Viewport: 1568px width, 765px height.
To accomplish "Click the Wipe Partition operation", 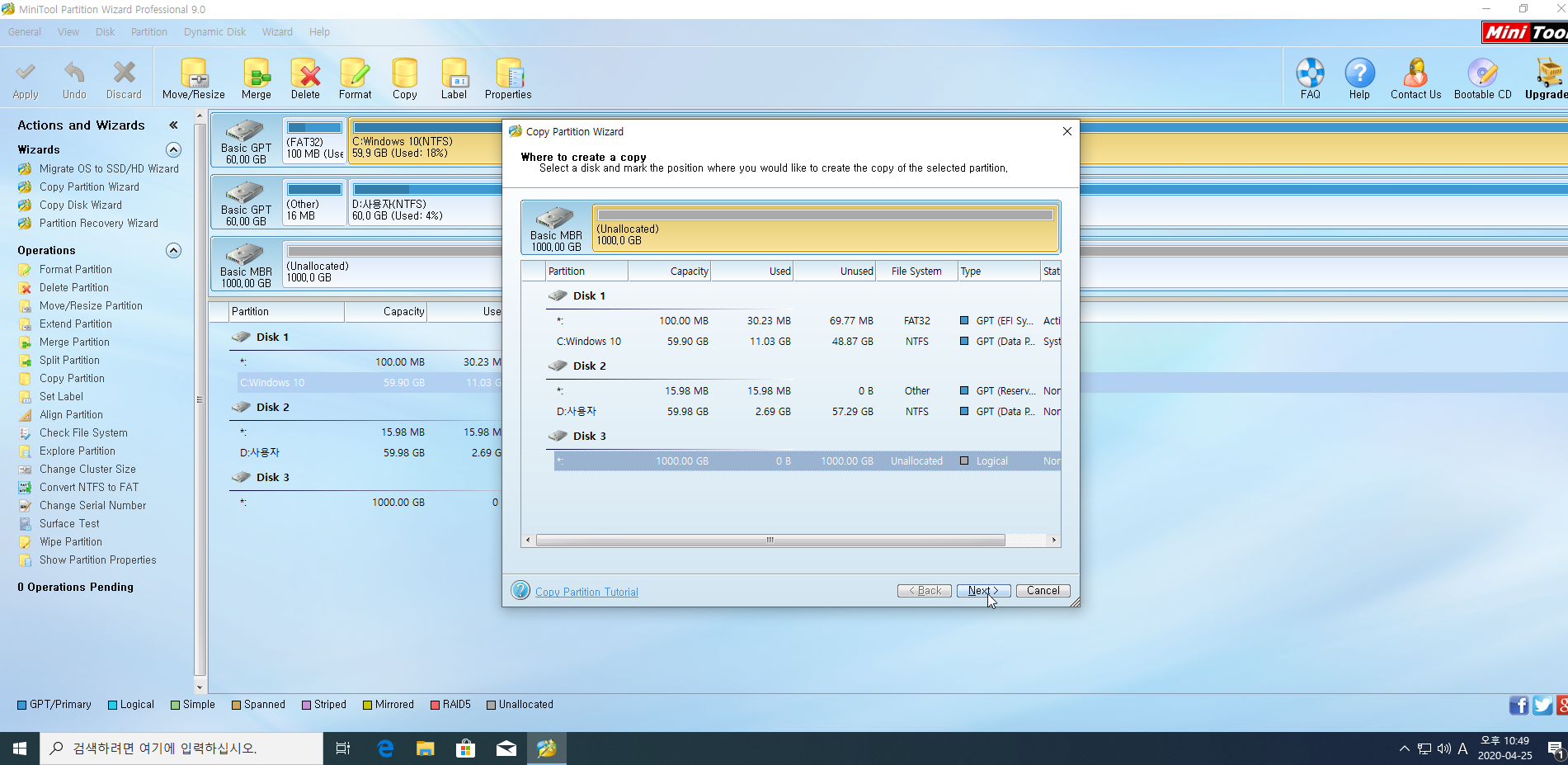I will [71, 541].
